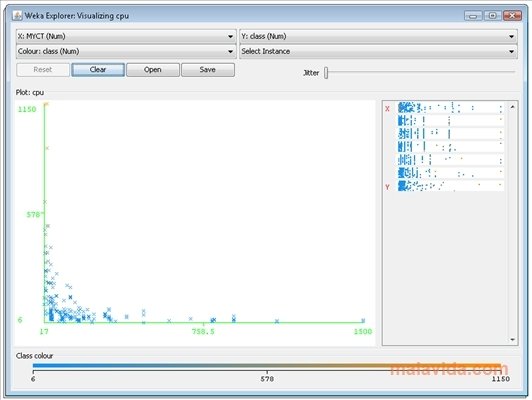Click the data point at far right X=1500

click(363, 320)
